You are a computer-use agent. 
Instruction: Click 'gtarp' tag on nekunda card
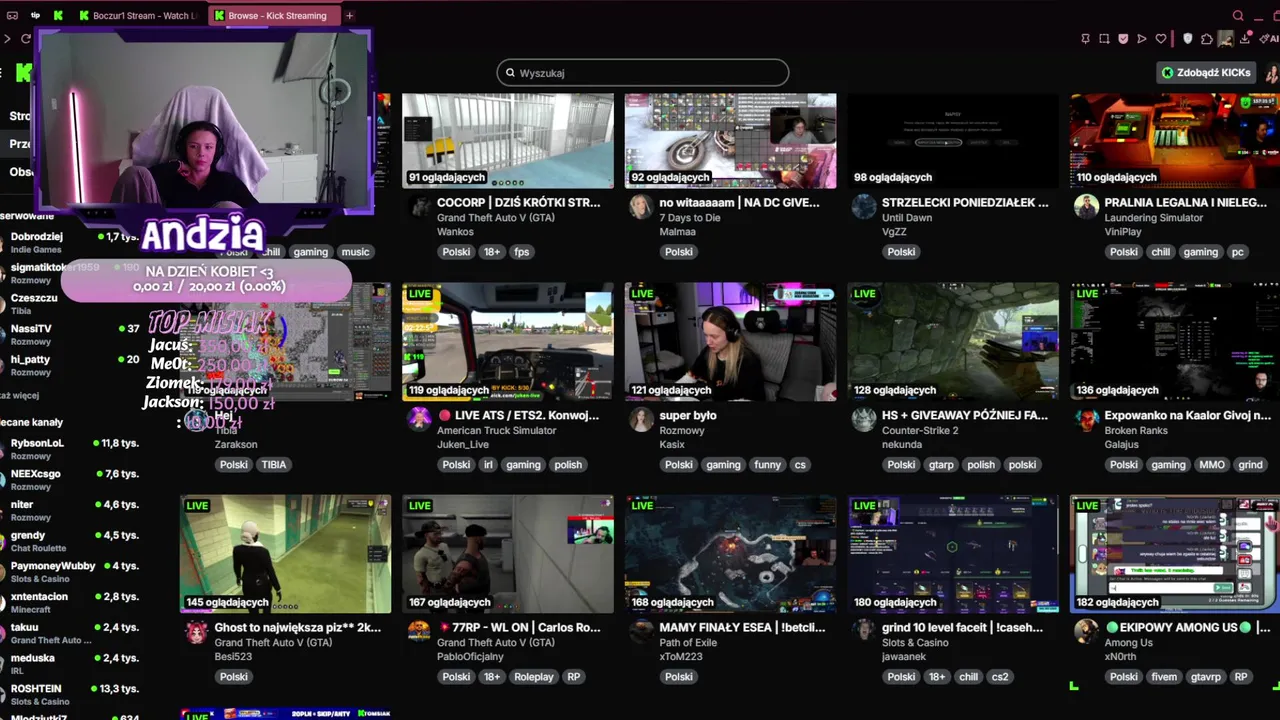(x=941, y=465)
